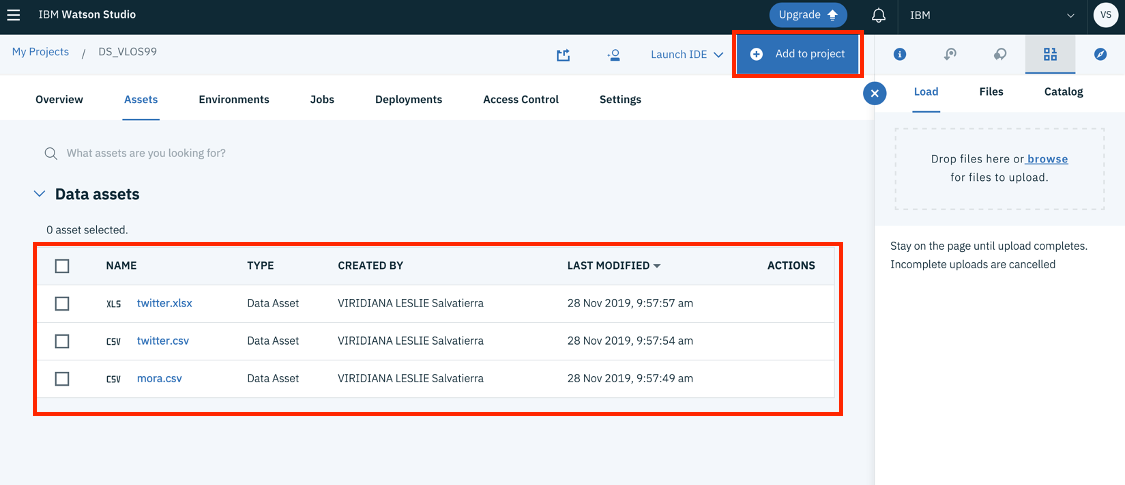This screenshot has width=1125, height=485.
Task: Click the TYPE column header
Action: [260, 265]
